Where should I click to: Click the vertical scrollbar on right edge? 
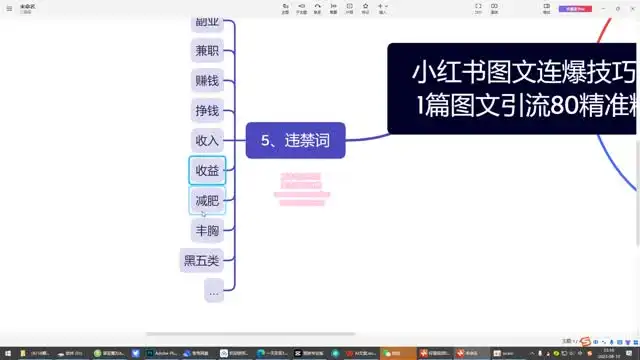click(638, 193)
